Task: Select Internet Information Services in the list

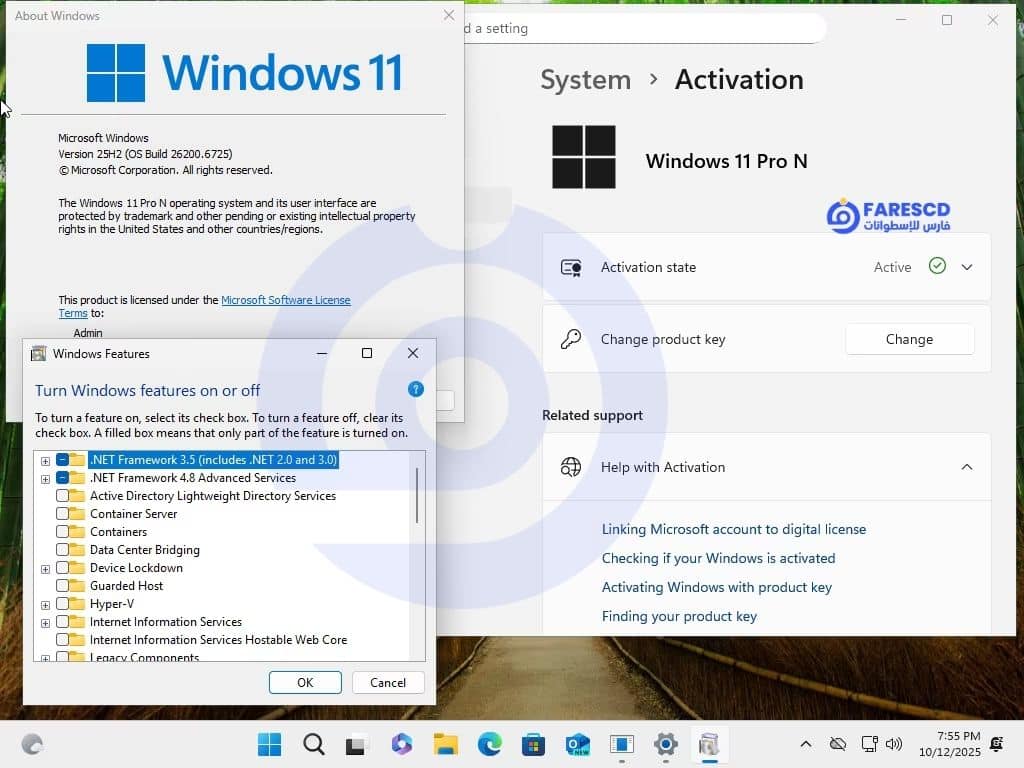Action: (165, 622)
